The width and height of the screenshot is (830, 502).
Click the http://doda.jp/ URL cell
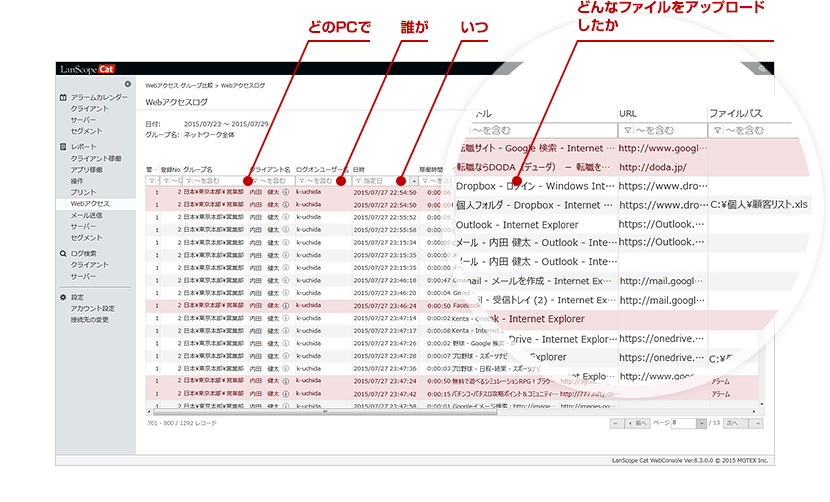tap(653, 167)
